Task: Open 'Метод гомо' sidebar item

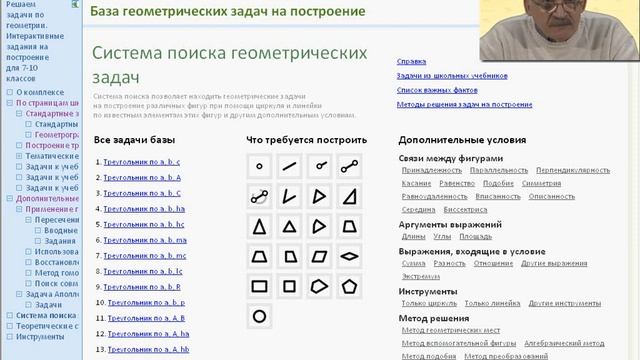Action: click(x=57, y=273)
